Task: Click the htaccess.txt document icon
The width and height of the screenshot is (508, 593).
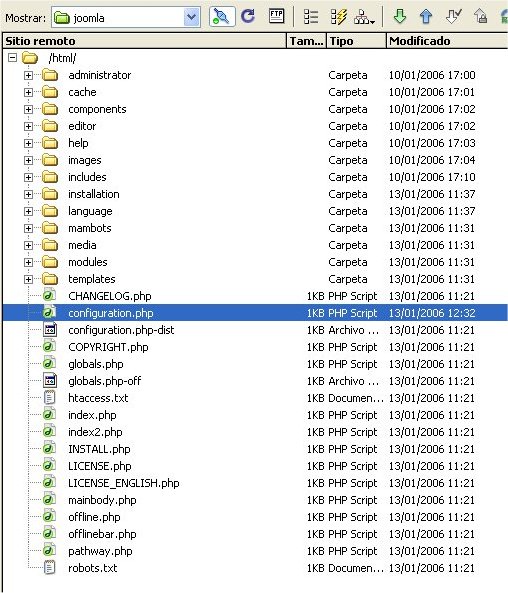Action: point(50,397)
